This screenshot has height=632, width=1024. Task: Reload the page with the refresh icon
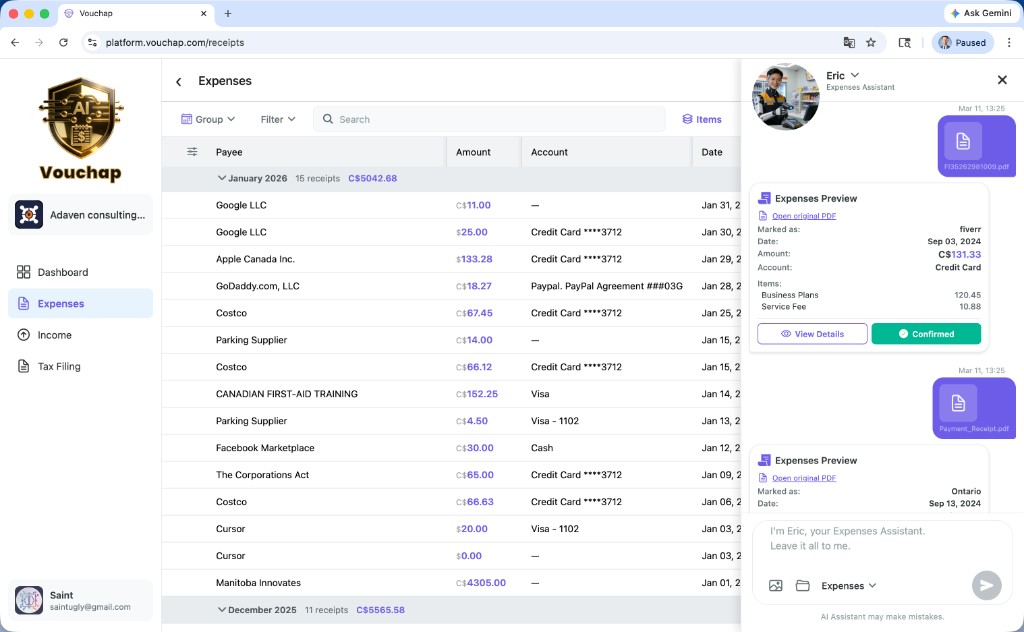pos(63,42)
